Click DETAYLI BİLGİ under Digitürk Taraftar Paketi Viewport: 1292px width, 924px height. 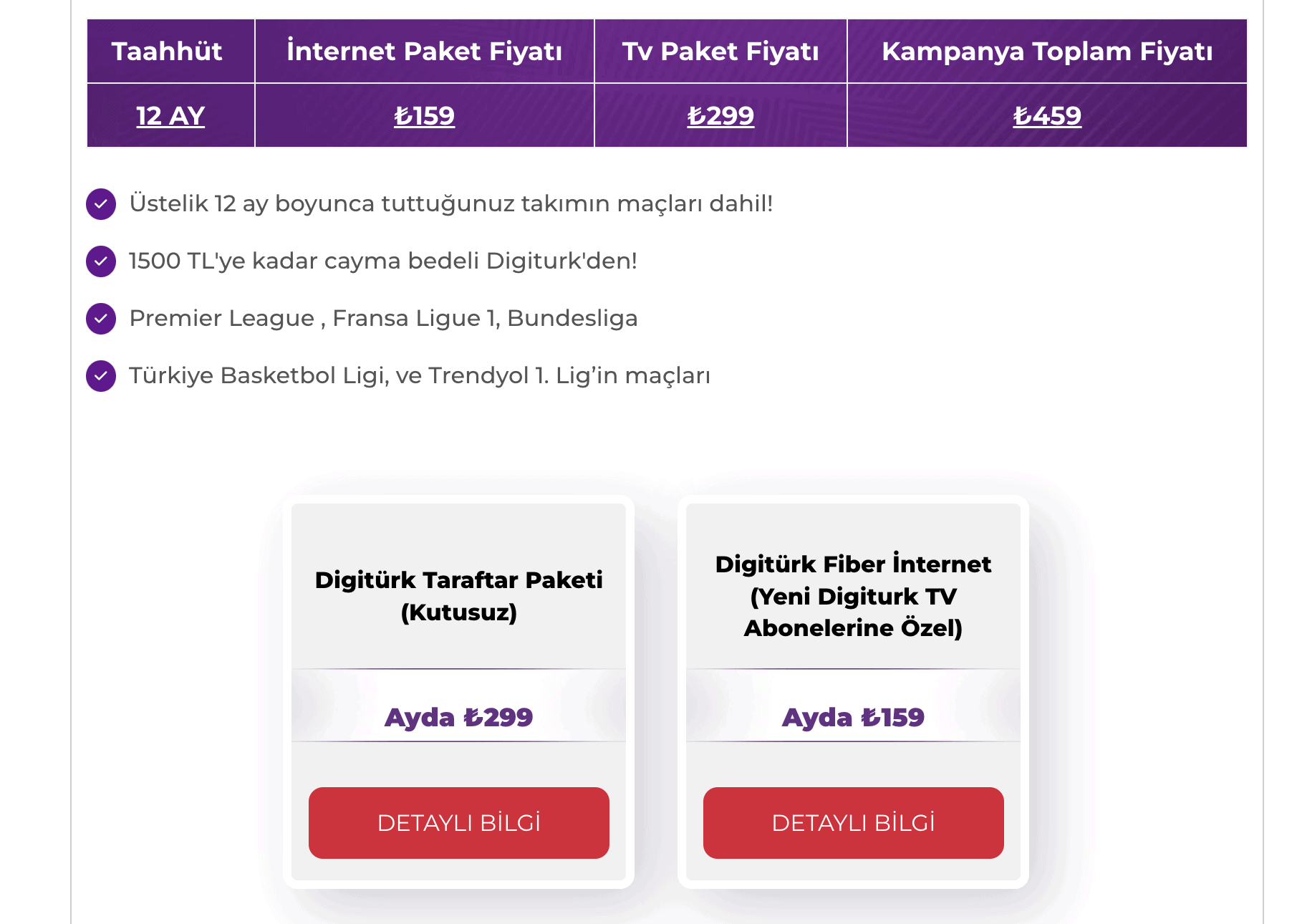458,822
